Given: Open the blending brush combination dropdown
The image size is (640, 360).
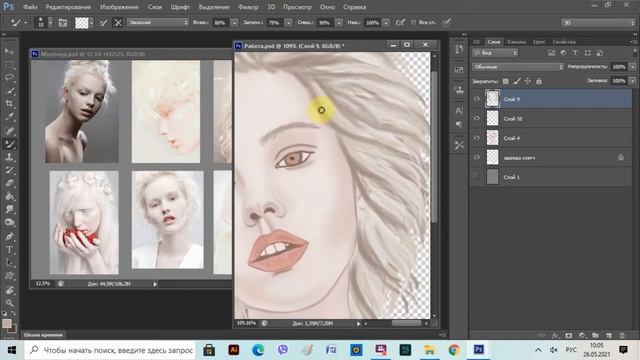Looking at the screenshot, I should tap(158, 22).
